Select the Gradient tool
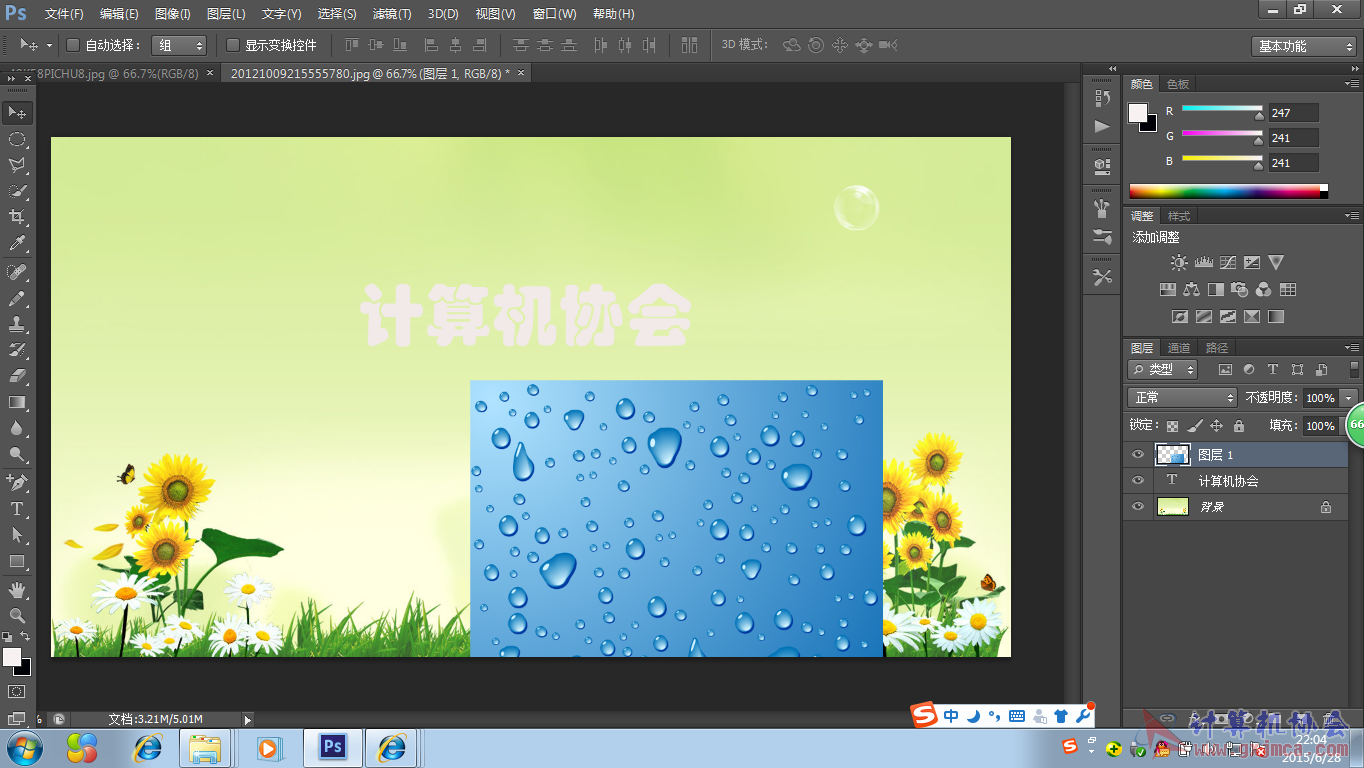Image resolution: width=1364 pixels, height=768 pixels. point(17,402)
